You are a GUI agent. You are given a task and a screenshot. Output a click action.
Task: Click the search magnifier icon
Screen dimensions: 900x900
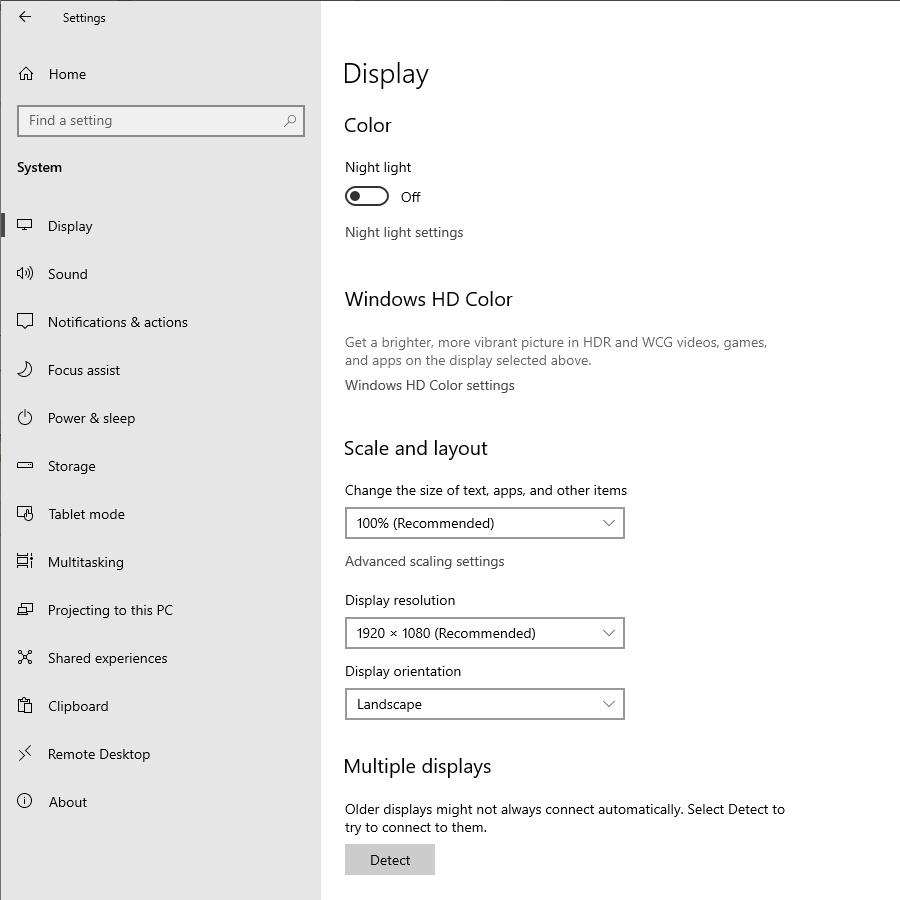click(290, 121)
